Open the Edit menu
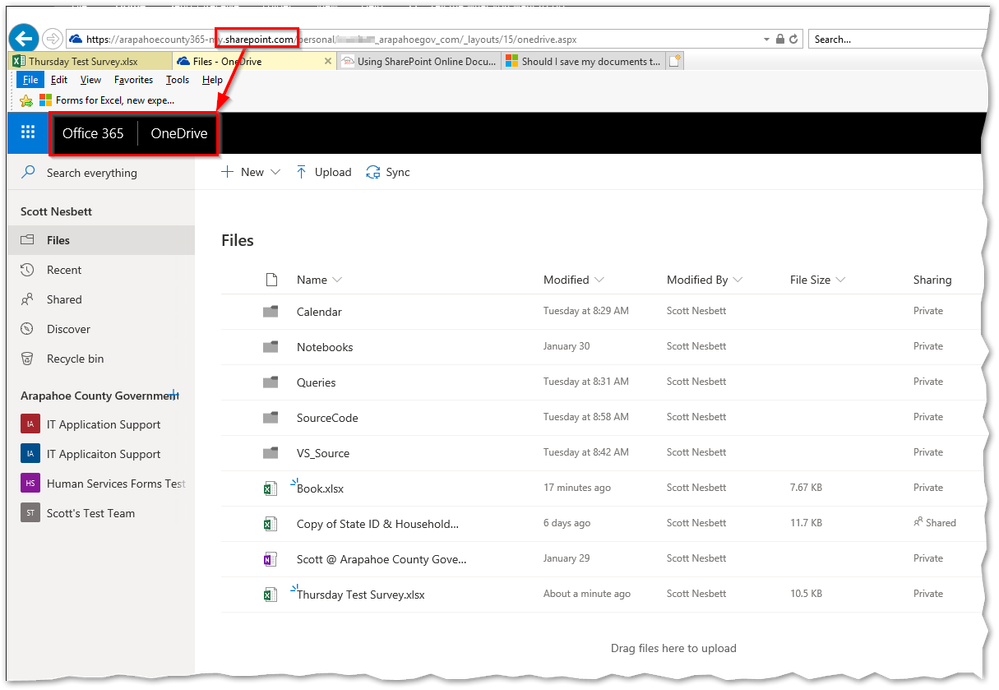The height and width of the screenshot is (690, 999). point(59,80)
